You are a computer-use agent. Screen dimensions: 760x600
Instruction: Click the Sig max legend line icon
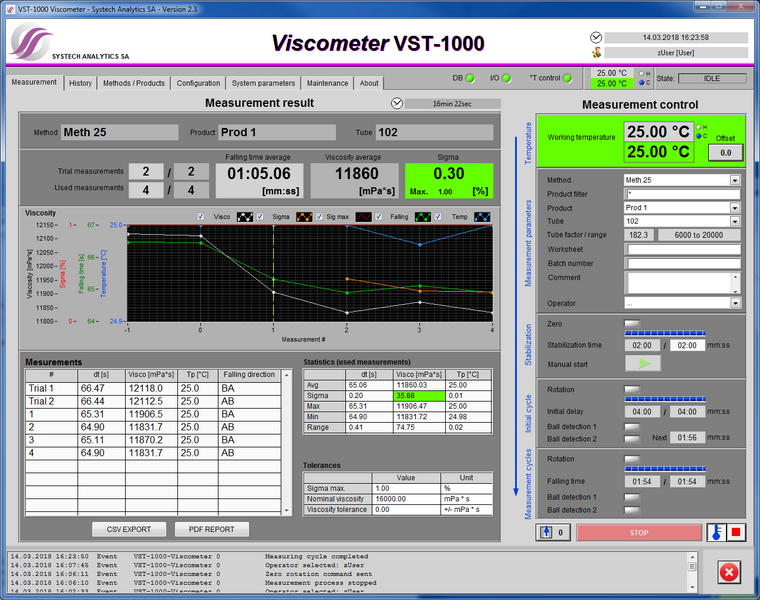tap(364, 217)
